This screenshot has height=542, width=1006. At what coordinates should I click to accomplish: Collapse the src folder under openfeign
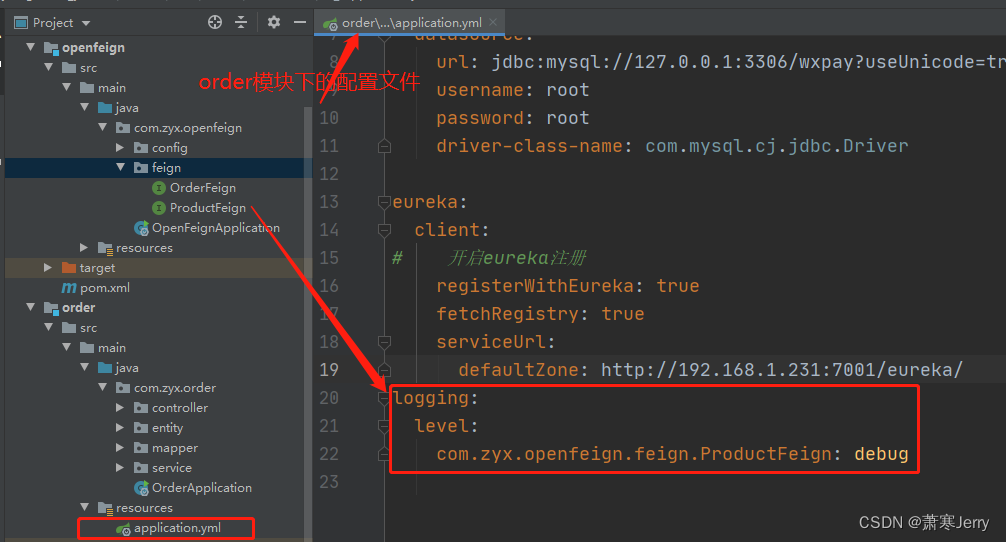pos(48,67)
